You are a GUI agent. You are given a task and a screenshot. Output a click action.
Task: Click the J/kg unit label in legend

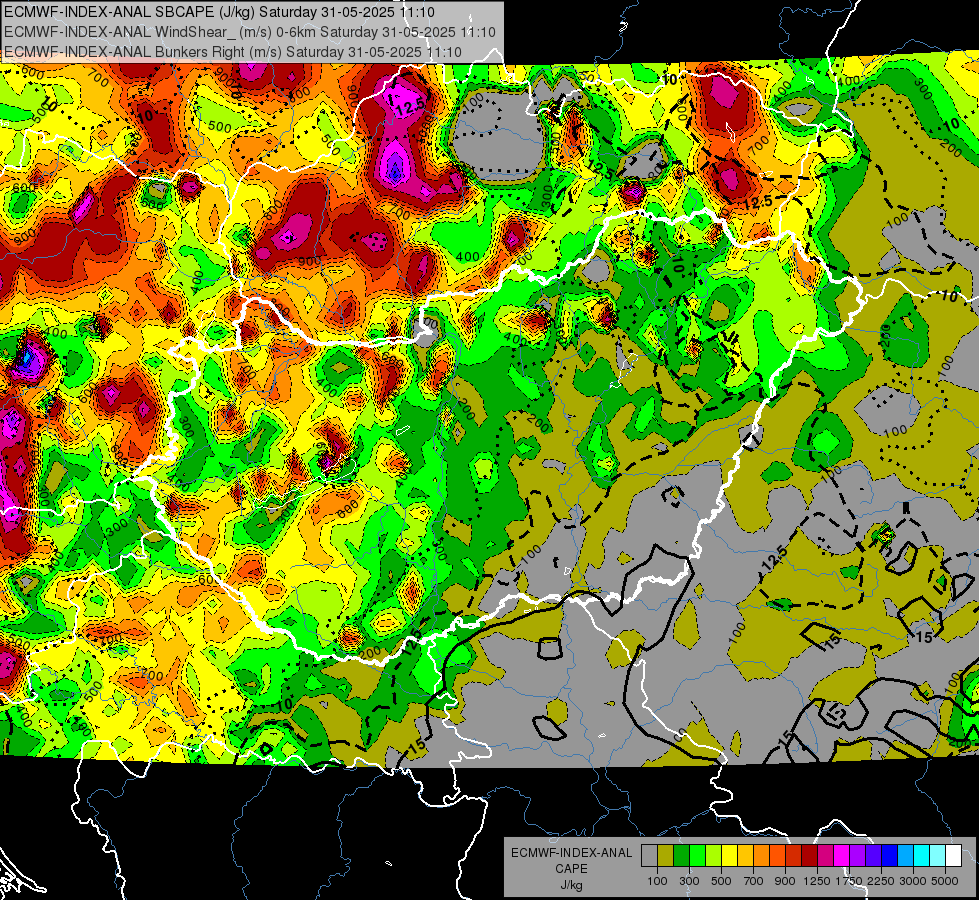571,884
